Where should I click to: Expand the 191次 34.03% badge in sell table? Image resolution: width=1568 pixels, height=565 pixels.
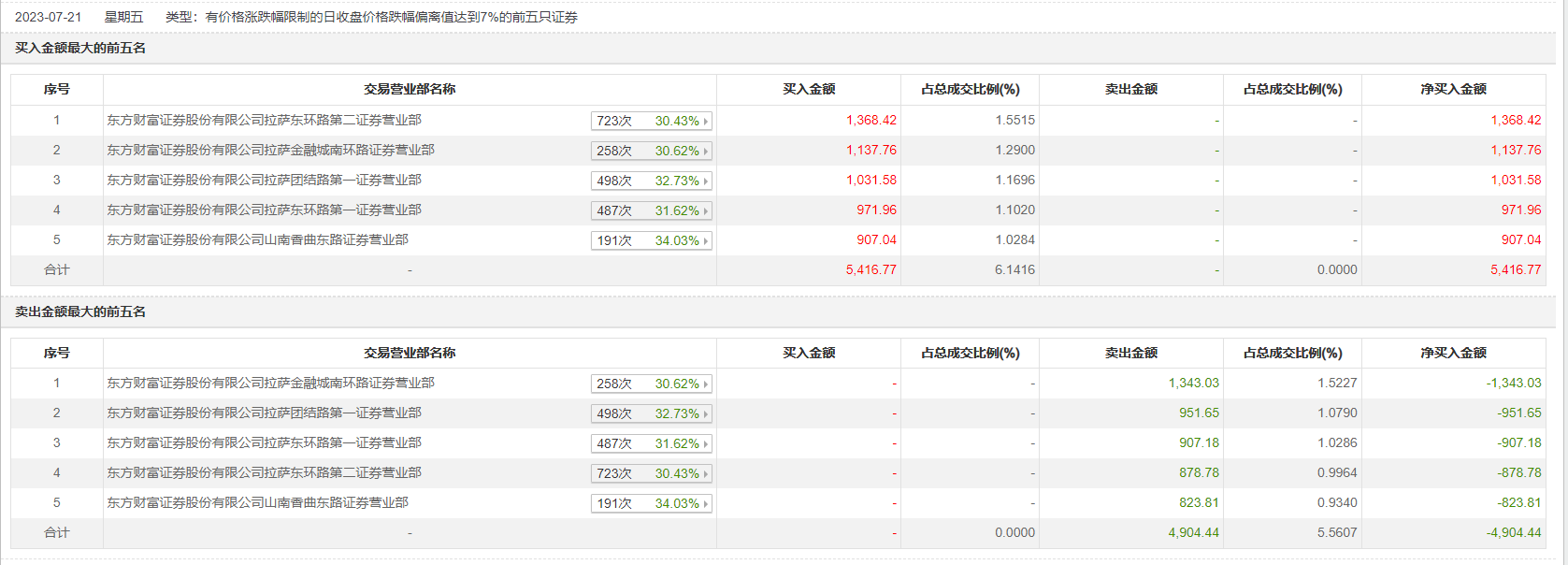(651, 503)
